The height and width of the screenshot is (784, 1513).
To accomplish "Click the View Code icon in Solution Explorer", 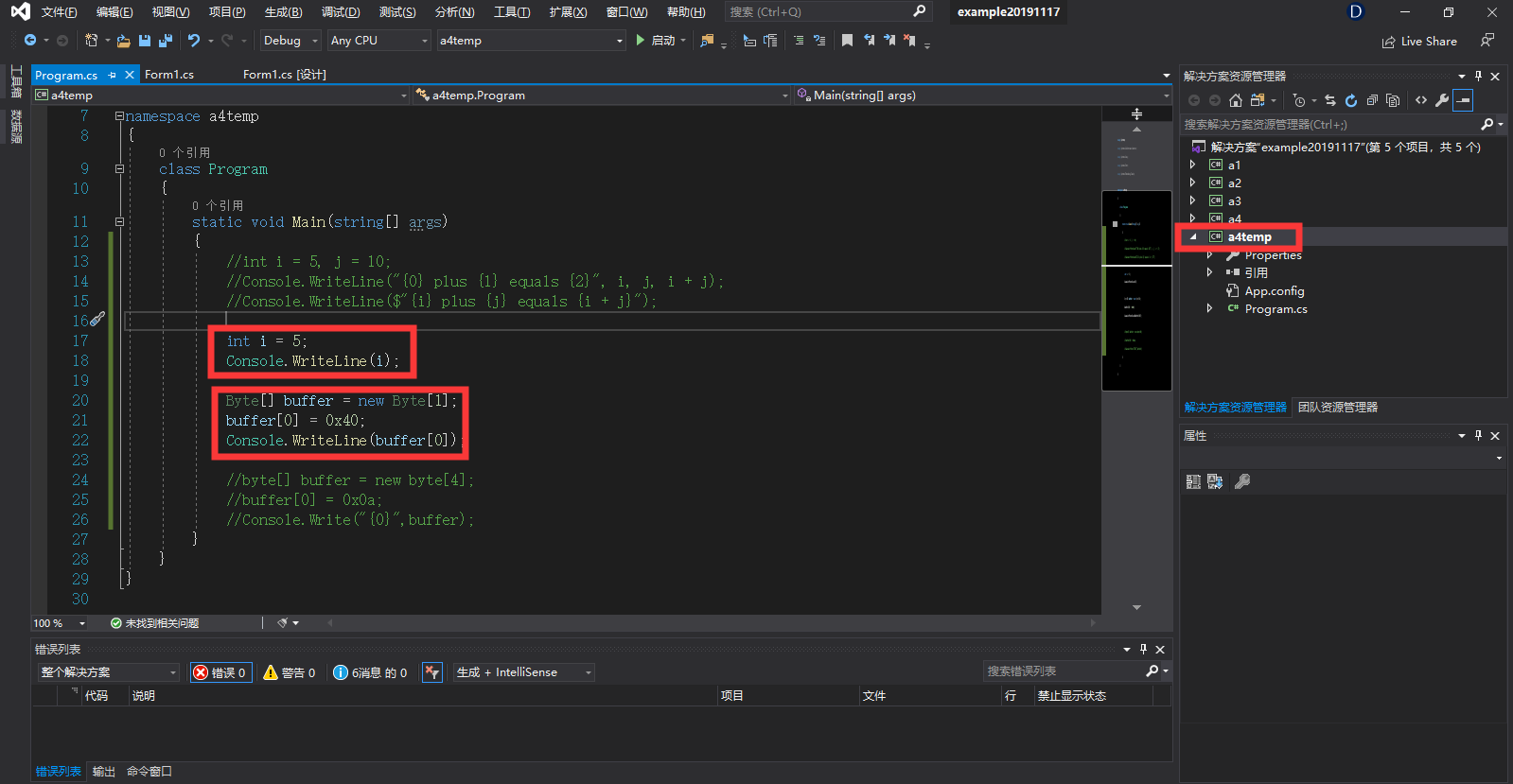I will click(x=1421, y=100).
